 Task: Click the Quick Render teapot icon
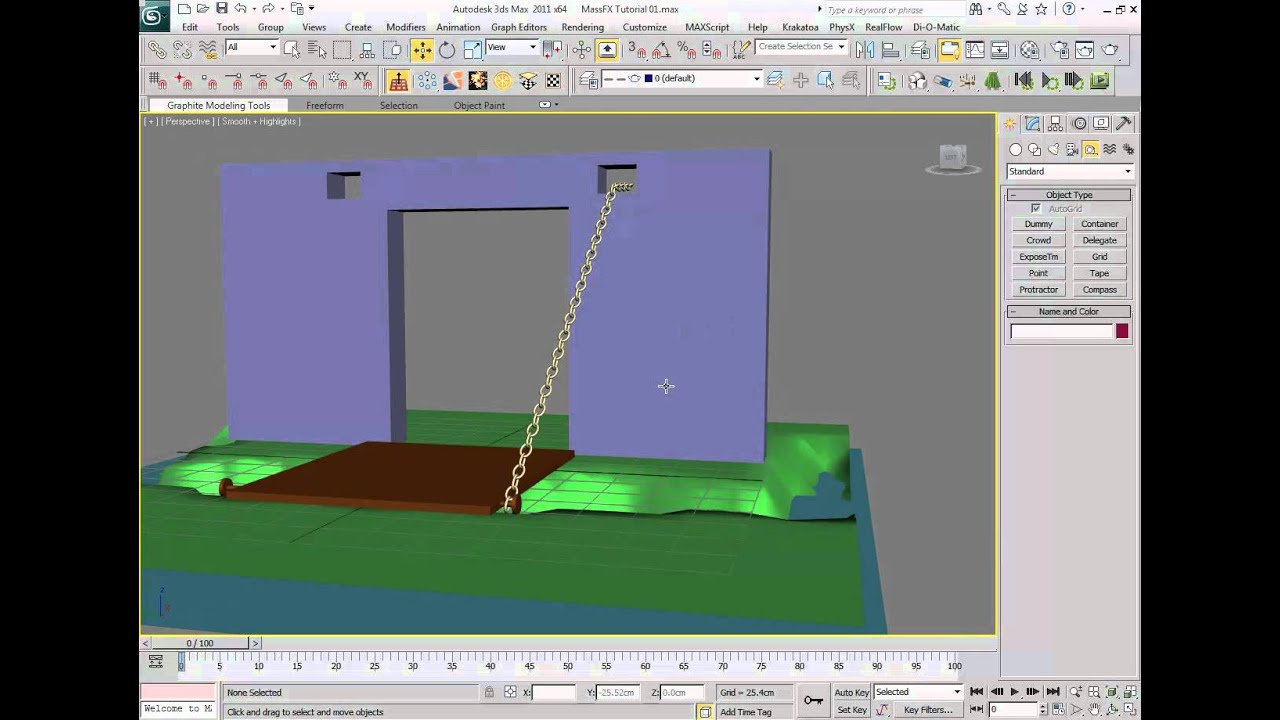point(1109,50)
